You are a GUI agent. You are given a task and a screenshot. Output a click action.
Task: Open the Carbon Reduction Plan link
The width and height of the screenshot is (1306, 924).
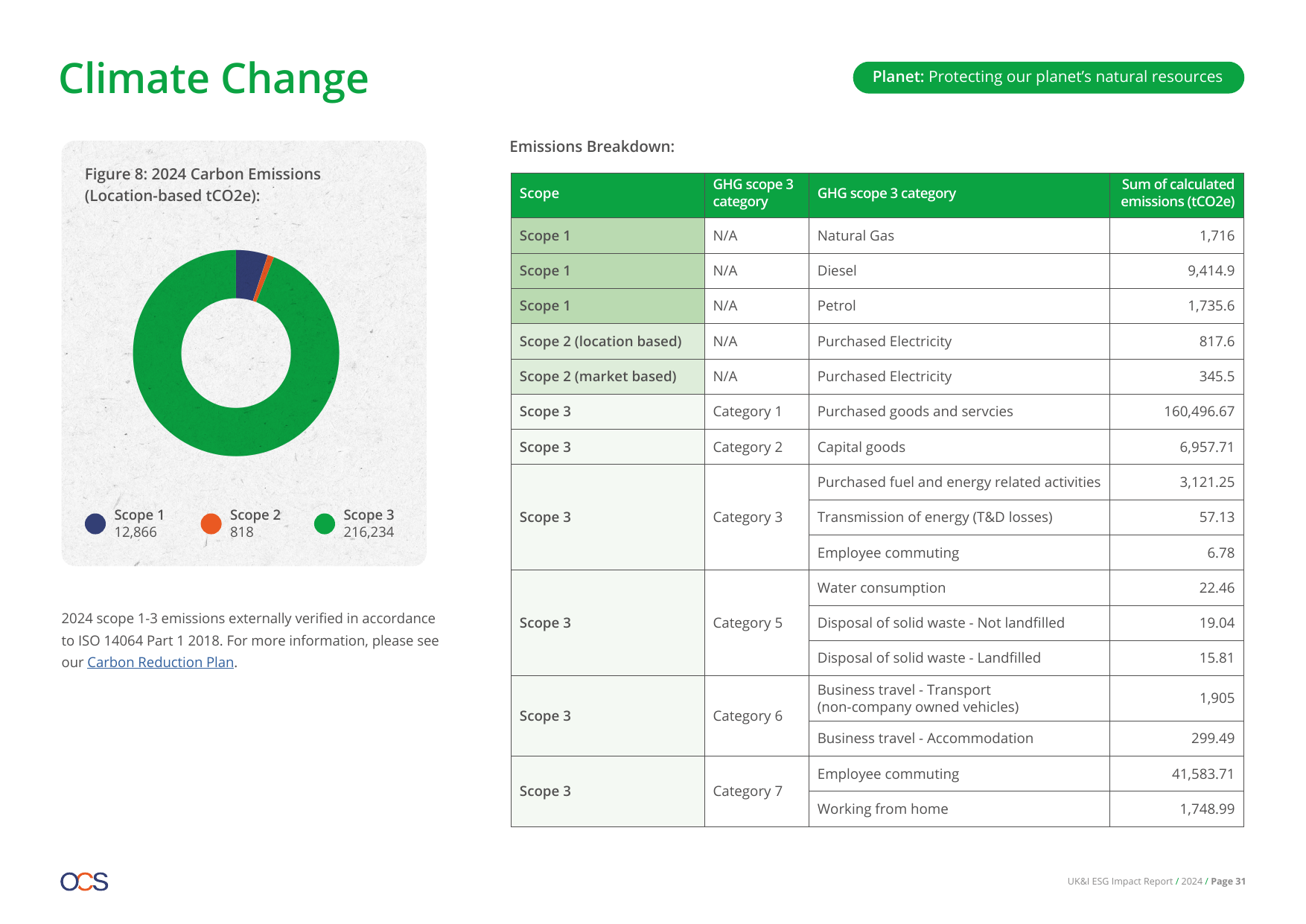pyautogui.click(x=160, y=662)
